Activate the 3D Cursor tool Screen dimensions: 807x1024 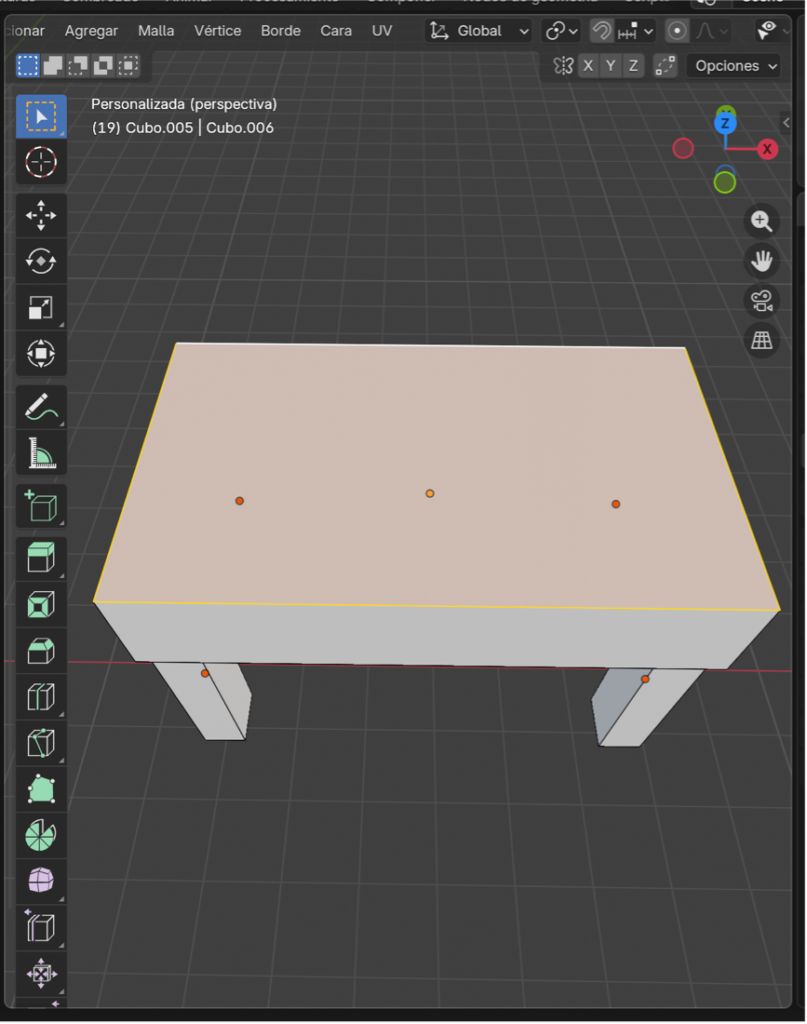[x=41, y=162]
